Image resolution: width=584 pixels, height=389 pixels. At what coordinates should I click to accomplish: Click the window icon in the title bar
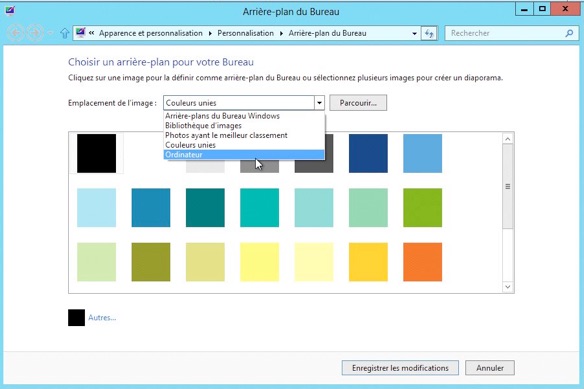click(x=10, y=11)
